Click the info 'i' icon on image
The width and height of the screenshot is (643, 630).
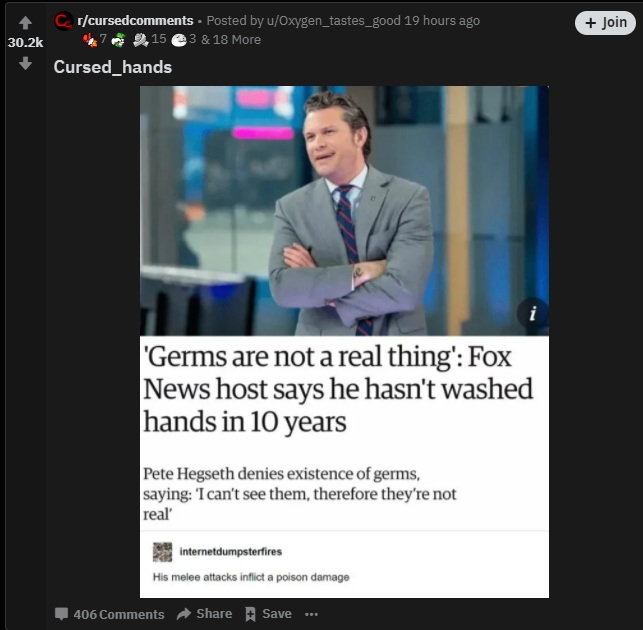pos(532,314)
